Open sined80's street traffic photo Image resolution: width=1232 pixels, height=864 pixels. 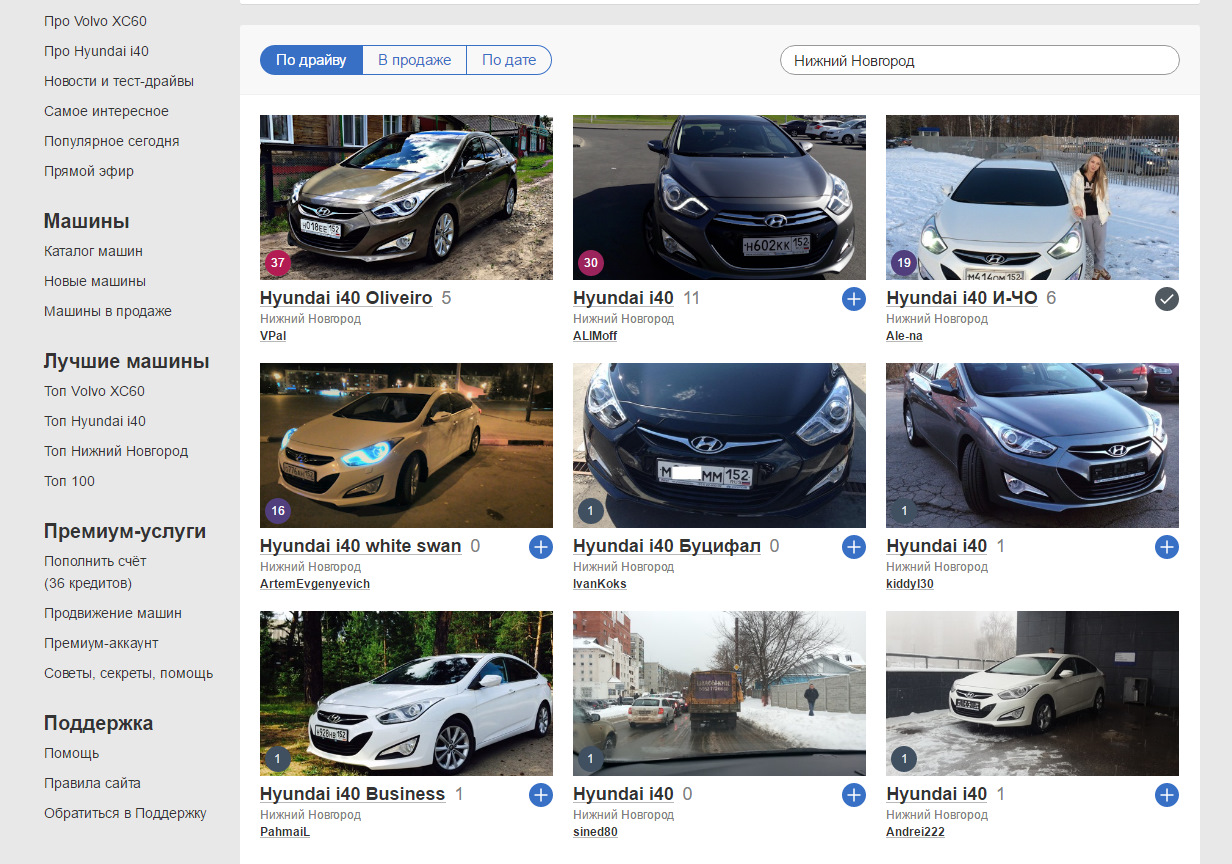point(719,693)
